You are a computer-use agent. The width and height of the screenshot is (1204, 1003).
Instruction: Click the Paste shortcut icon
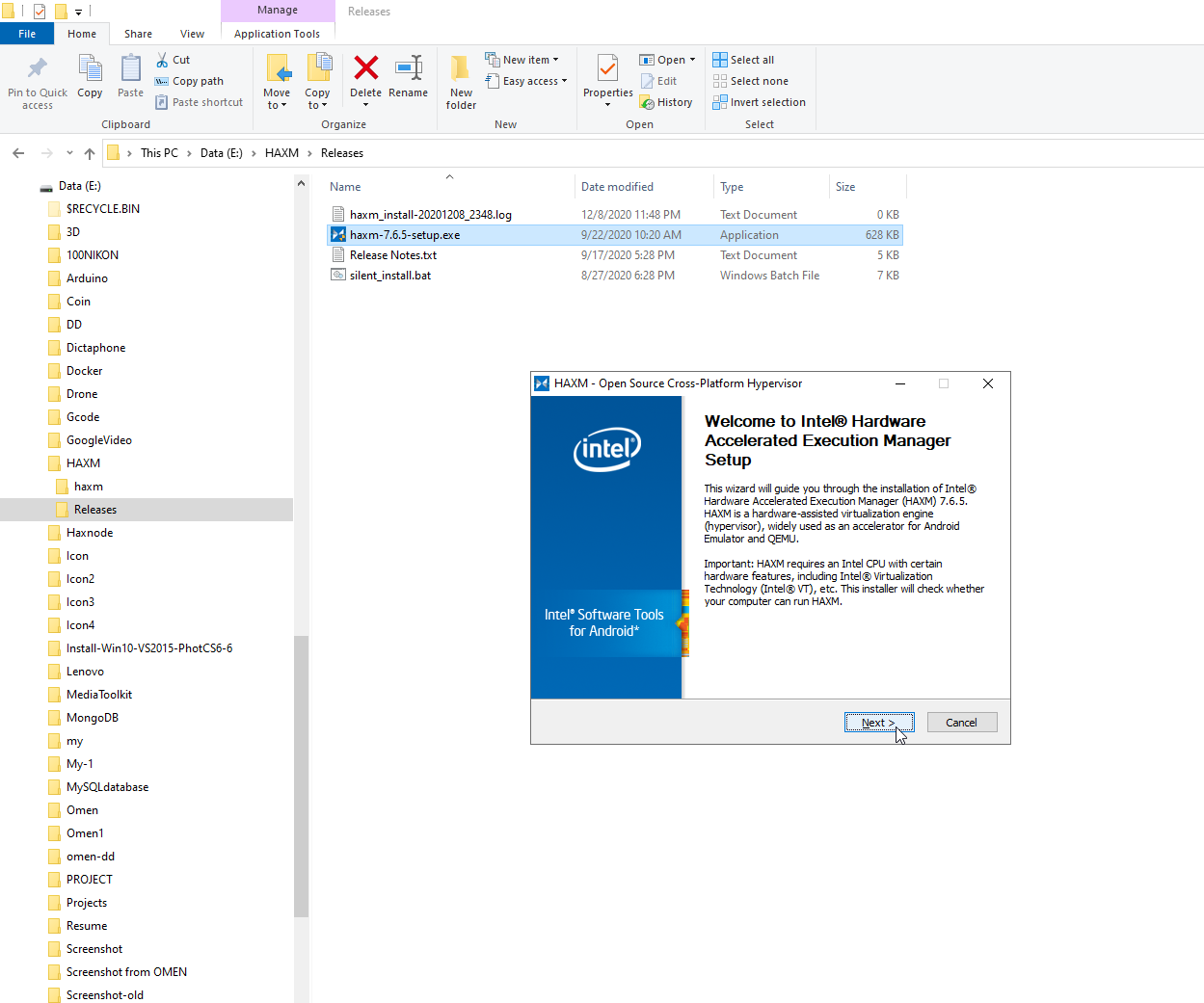pyautogui.click(x=162, y=102)
